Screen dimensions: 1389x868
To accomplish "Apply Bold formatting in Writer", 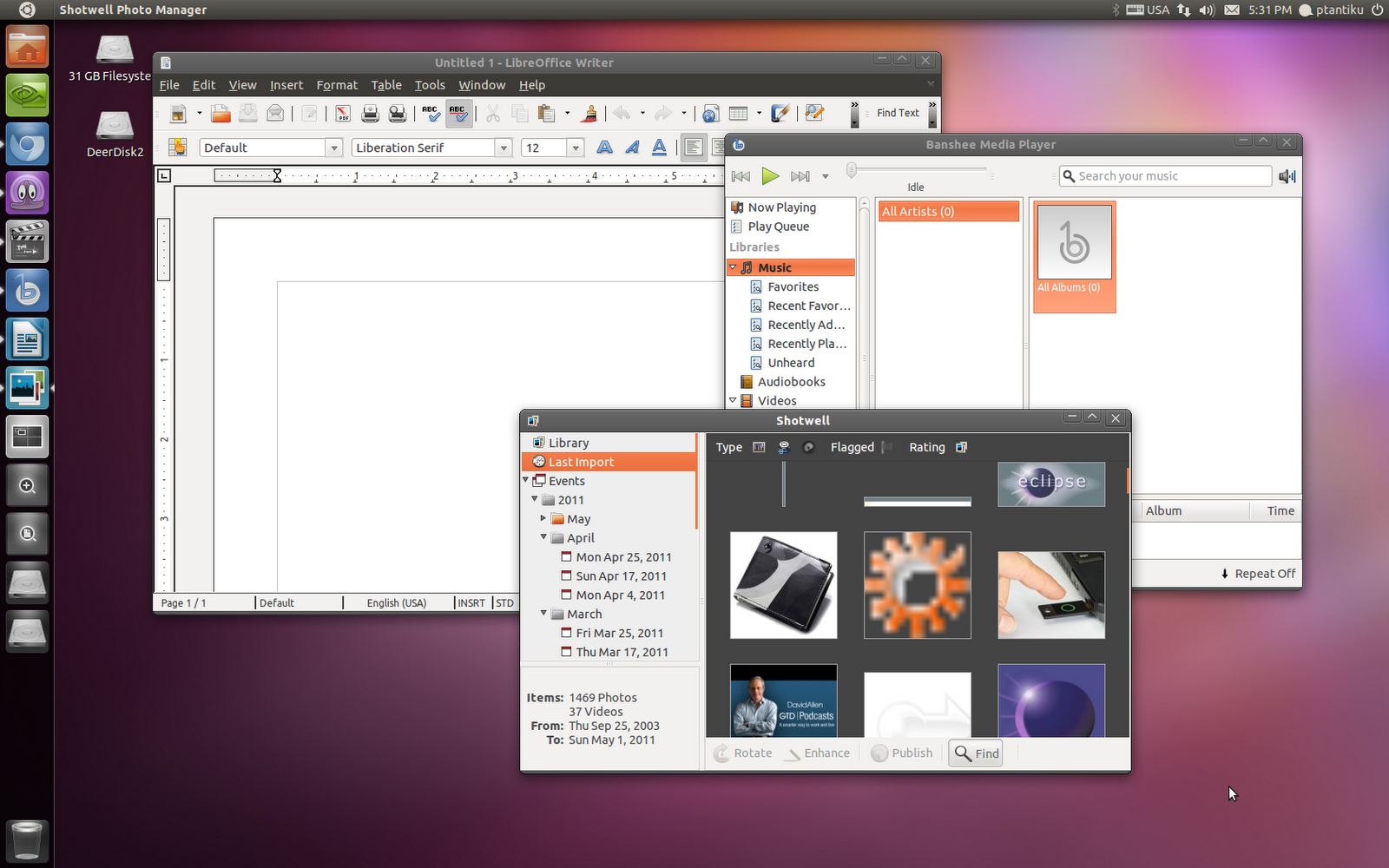I will coord(605,148).
